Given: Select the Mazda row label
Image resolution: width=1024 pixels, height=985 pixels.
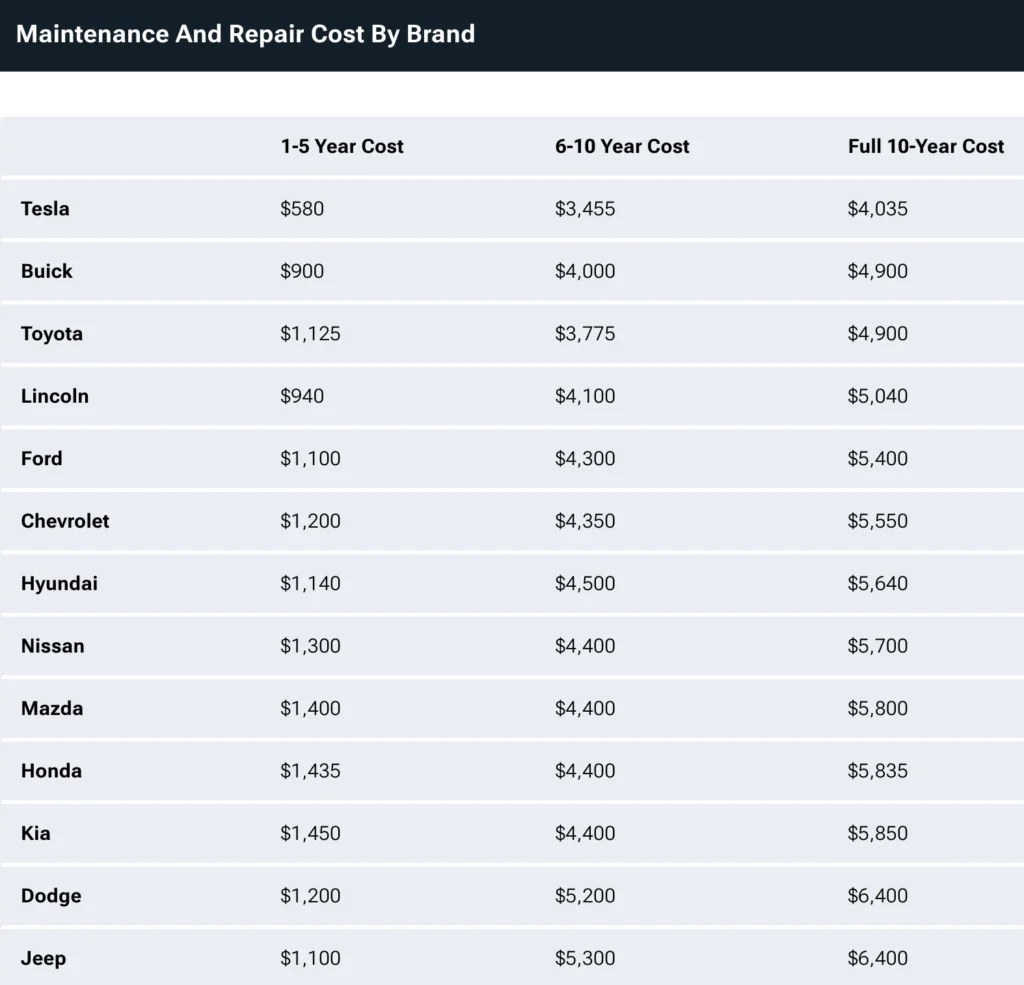Looking at the screenshot, I should pos(52,709).
